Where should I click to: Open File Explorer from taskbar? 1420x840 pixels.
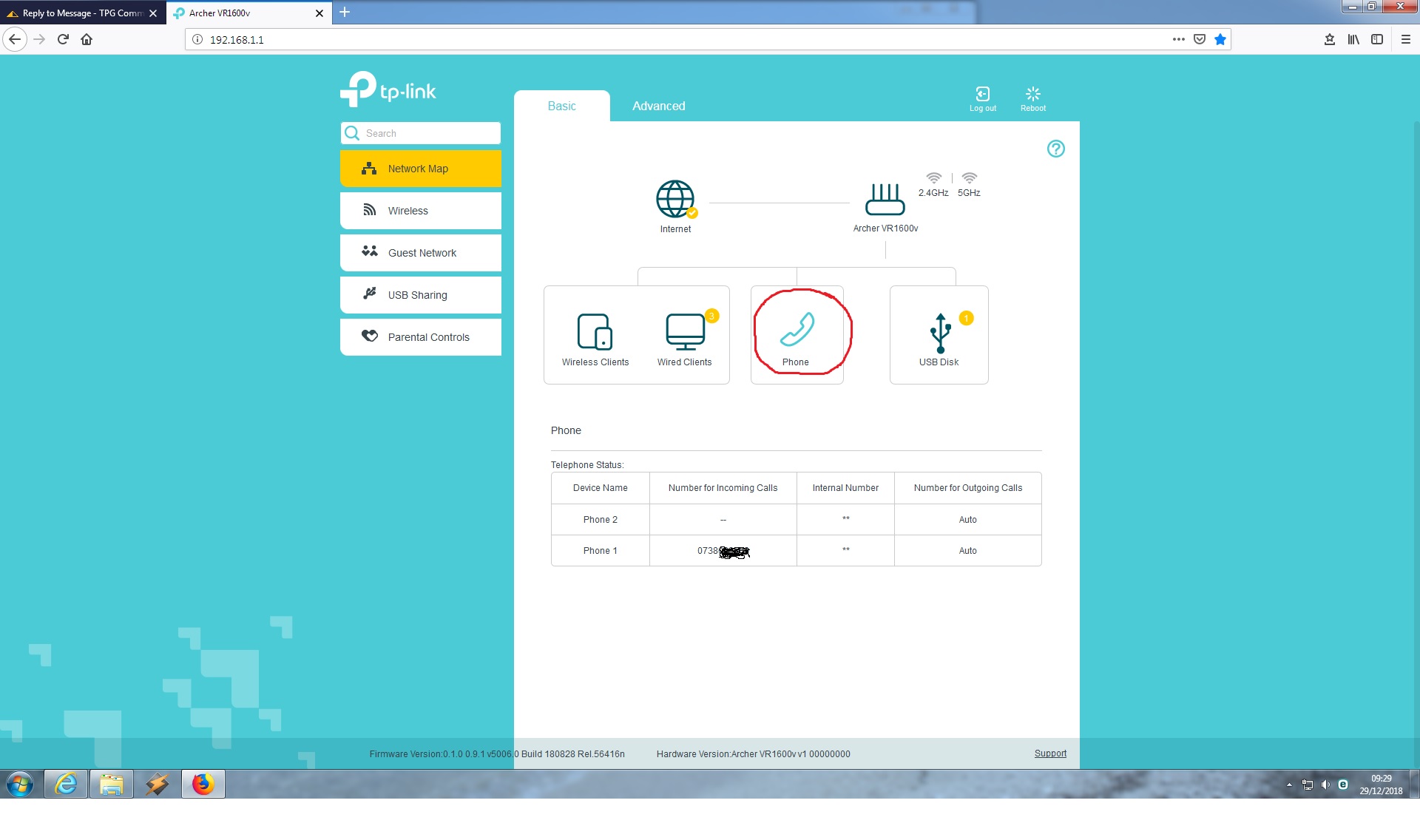point(112,784)
